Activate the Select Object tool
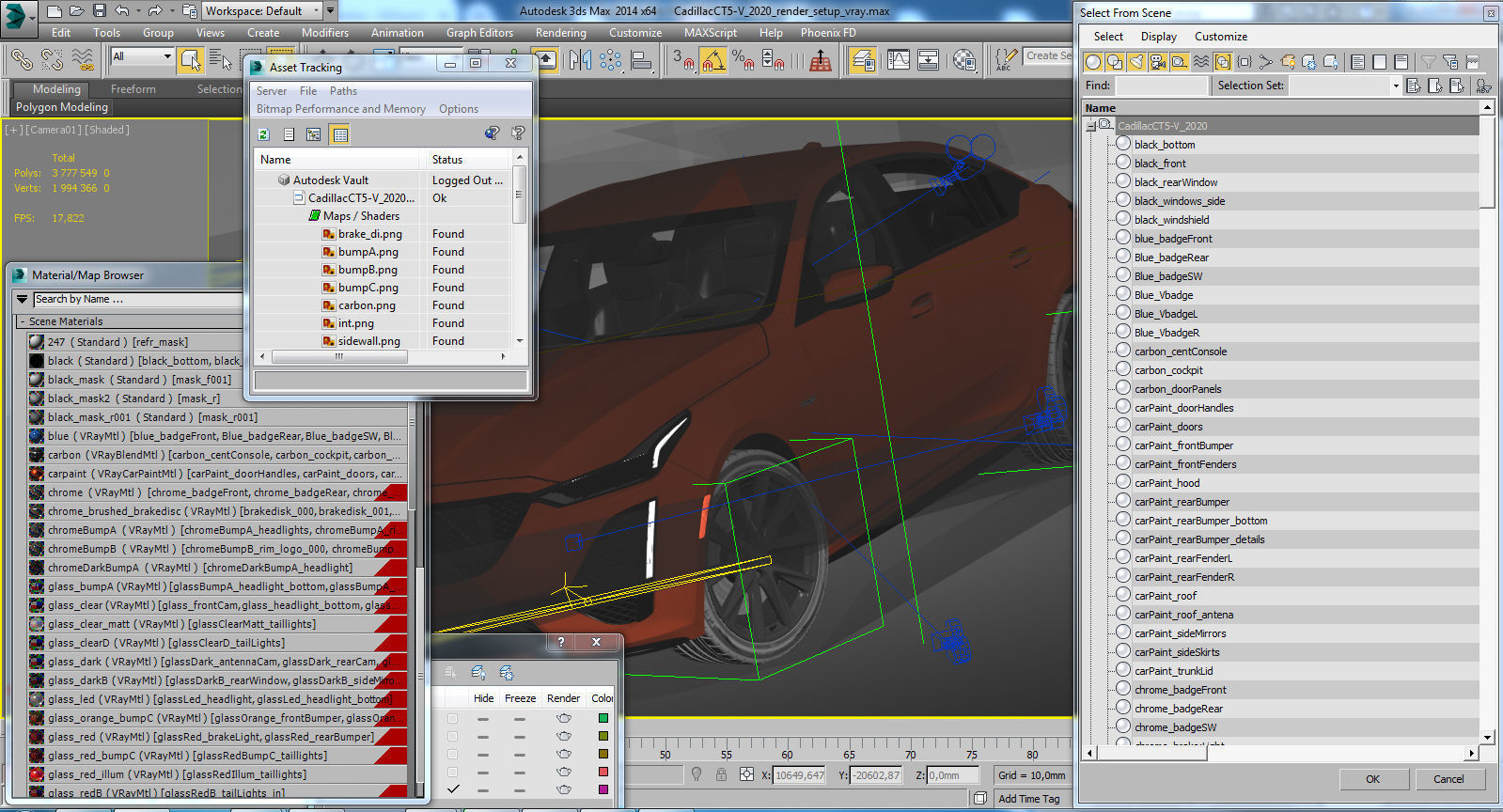The width and height of the screenshot is (1503, 812). 191,60
